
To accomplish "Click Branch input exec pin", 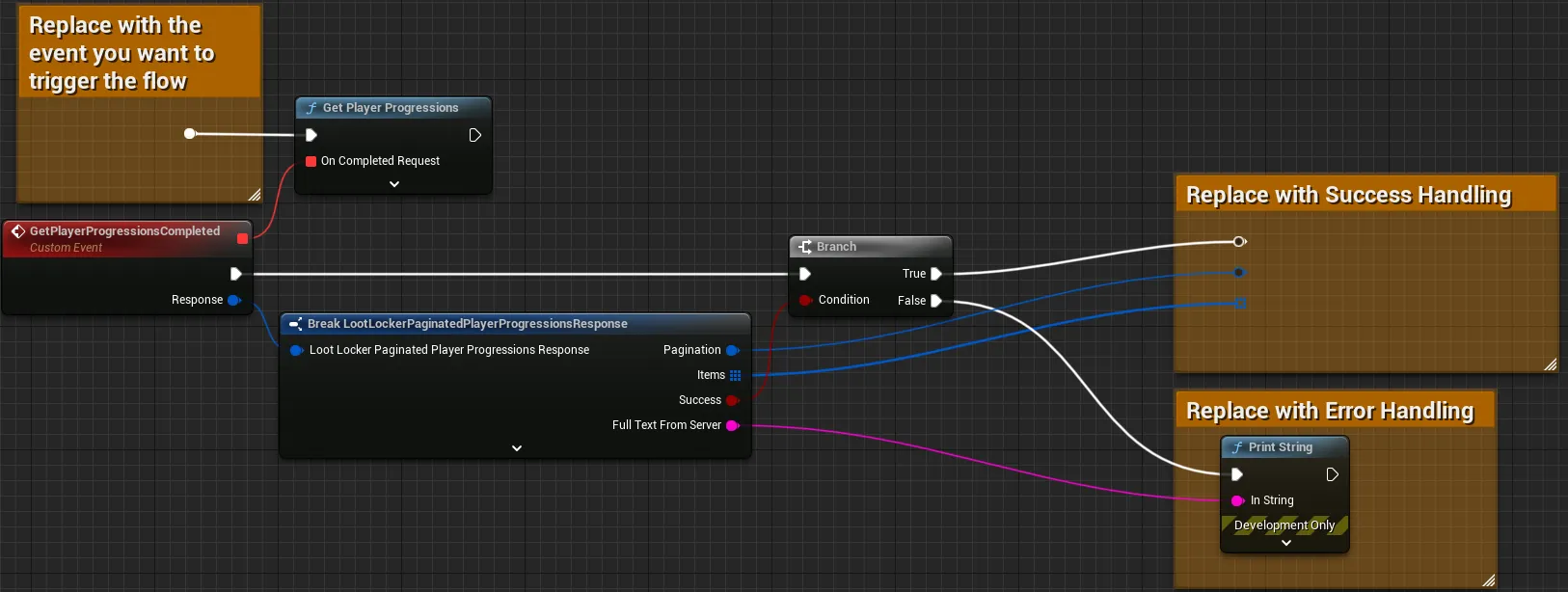I will pos(804,274).
